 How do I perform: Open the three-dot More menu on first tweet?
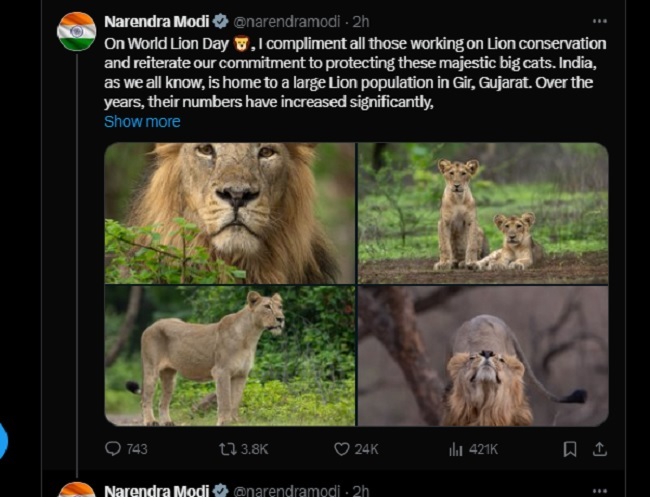[x=599, y=20]
